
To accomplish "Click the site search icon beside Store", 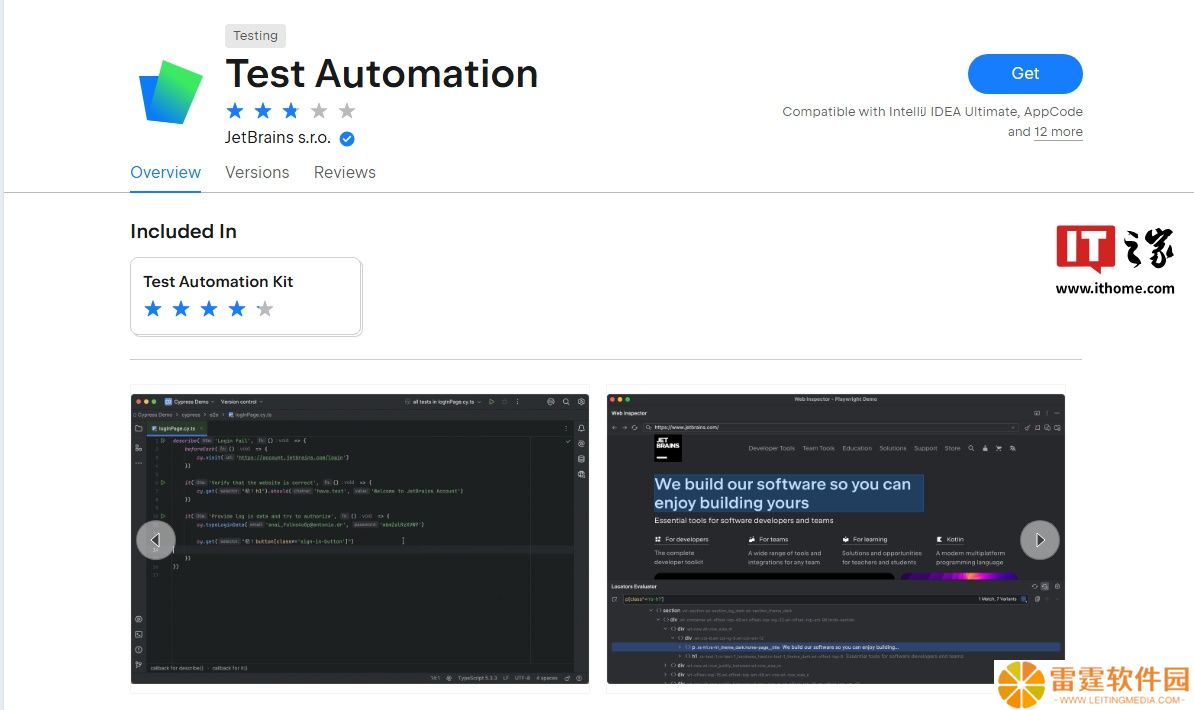I will [x=971, y=449].
